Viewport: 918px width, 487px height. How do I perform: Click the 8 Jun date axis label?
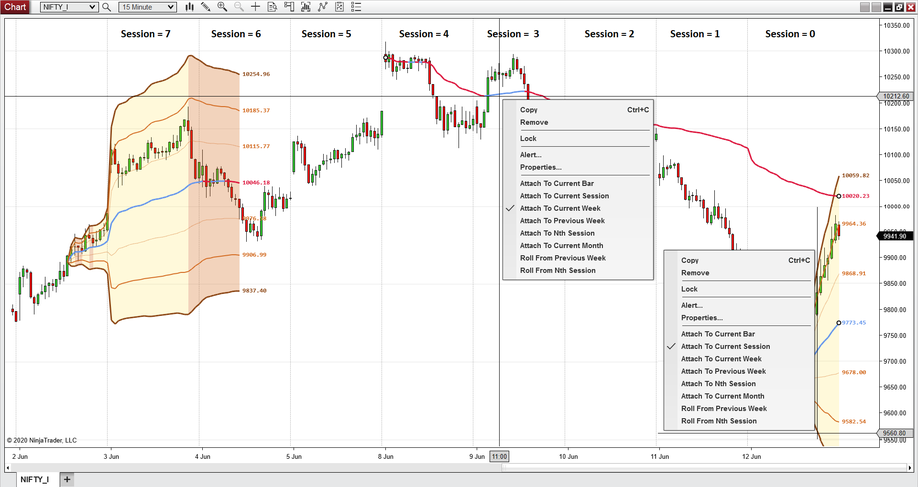pos(385,457)
